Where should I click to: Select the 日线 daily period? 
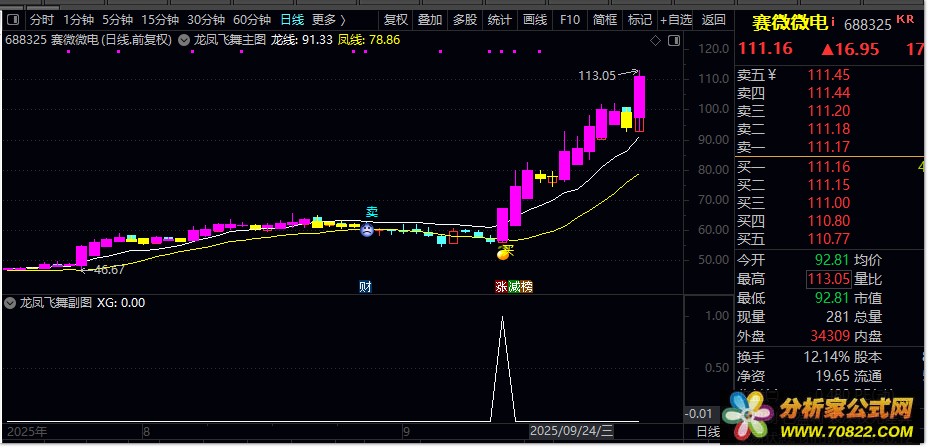292,20
